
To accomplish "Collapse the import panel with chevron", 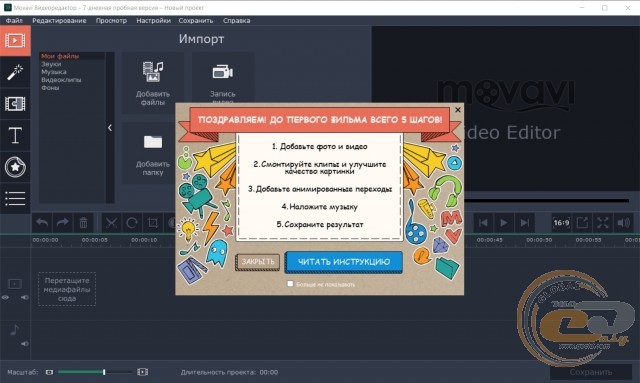I will 110,128.
